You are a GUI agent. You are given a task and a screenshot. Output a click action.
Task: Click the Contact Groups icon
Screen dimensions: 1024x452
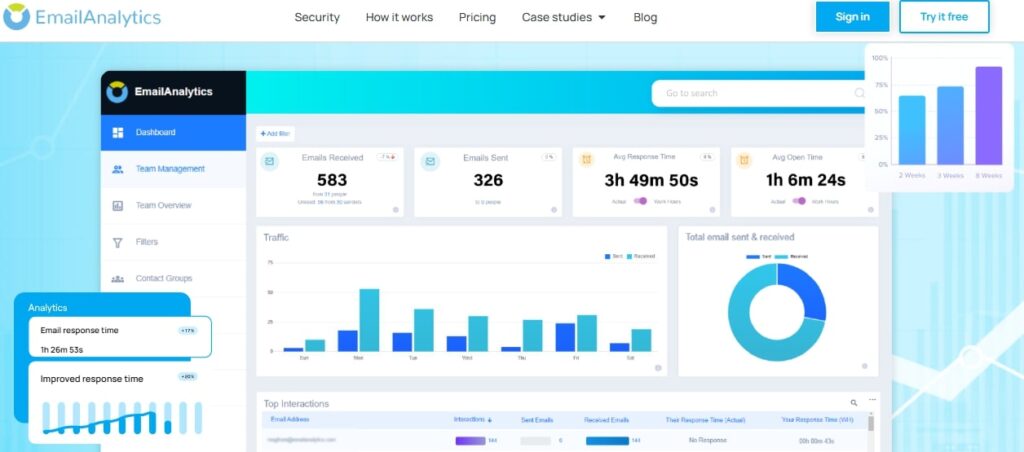[118, 279]
